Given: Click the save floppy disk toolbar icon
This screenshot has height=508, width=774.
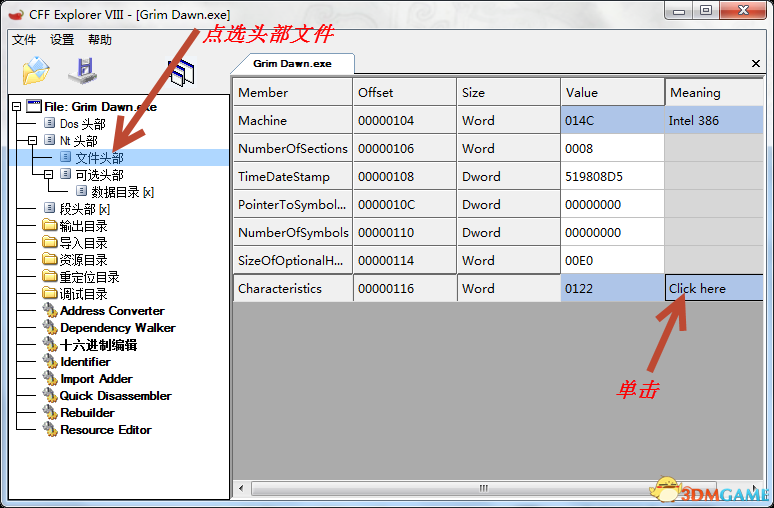Looking at the screenshot, I should click(83, 71).
